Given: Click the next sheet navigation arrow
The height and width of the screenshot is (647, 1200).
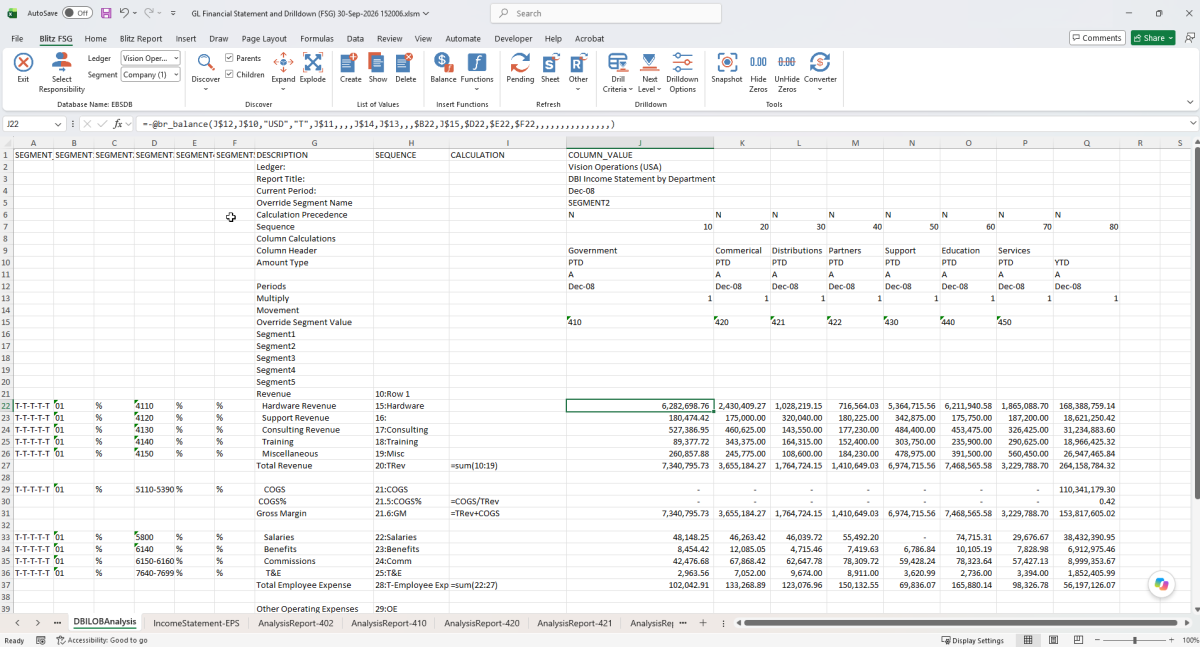Looking at the screenshot, I should pos(37,623).
